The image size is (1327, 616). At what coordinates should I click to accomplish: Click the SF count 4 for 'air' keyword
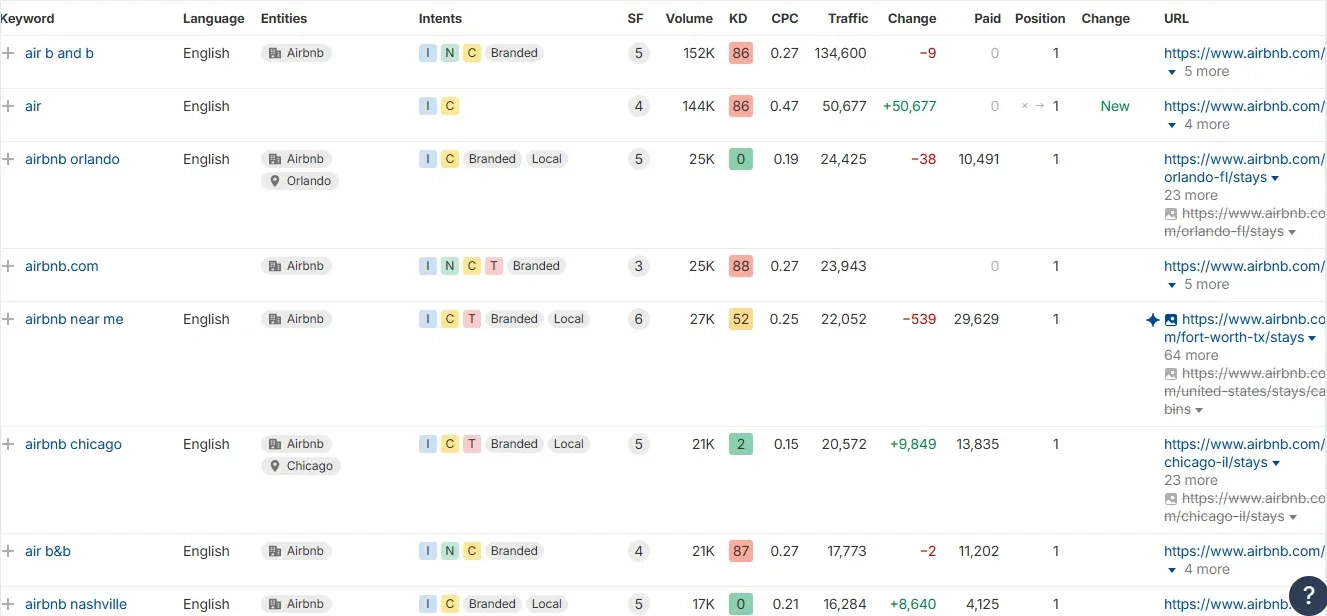click(638, 106)
